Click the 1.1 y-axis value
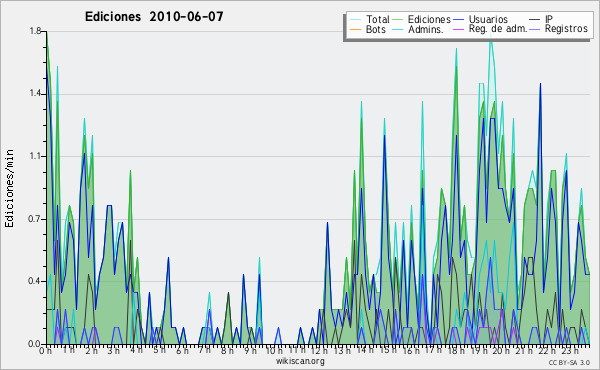The width and height of the screenshot is (600, 370). [35, 156]
